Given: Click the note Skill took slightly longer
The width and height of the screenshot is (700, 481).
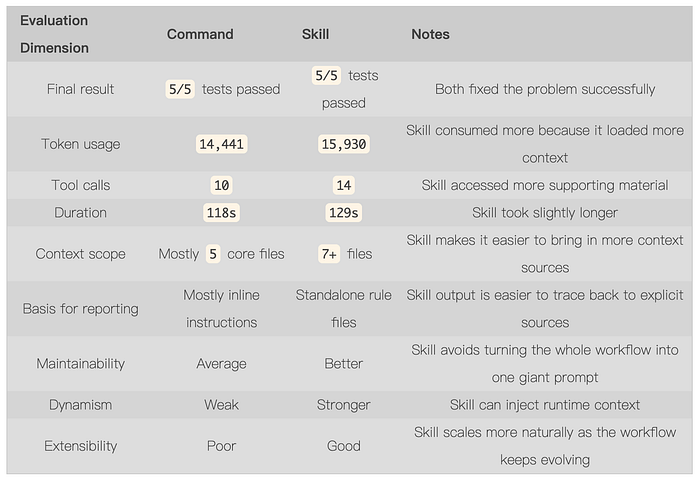Looking at the screenshot, I should [x=545, y=213].
